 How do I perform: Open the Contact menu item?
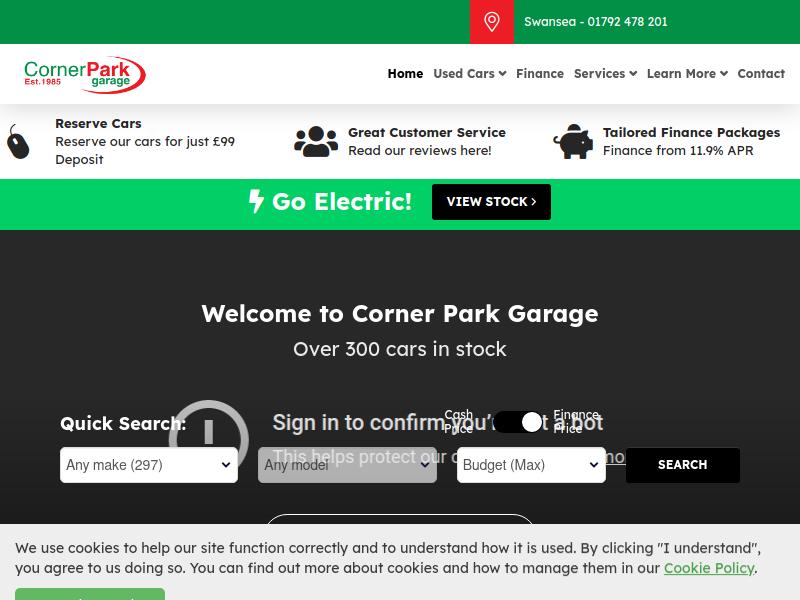pos(761,73)
